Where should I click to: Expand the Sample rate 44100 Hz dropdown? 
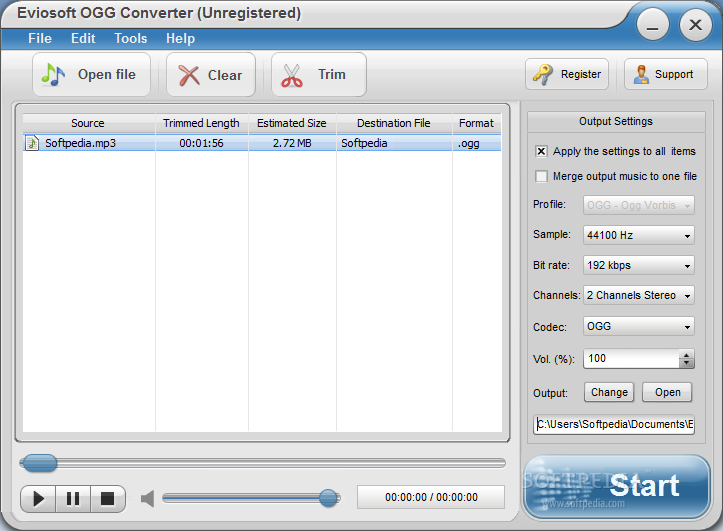639,235
